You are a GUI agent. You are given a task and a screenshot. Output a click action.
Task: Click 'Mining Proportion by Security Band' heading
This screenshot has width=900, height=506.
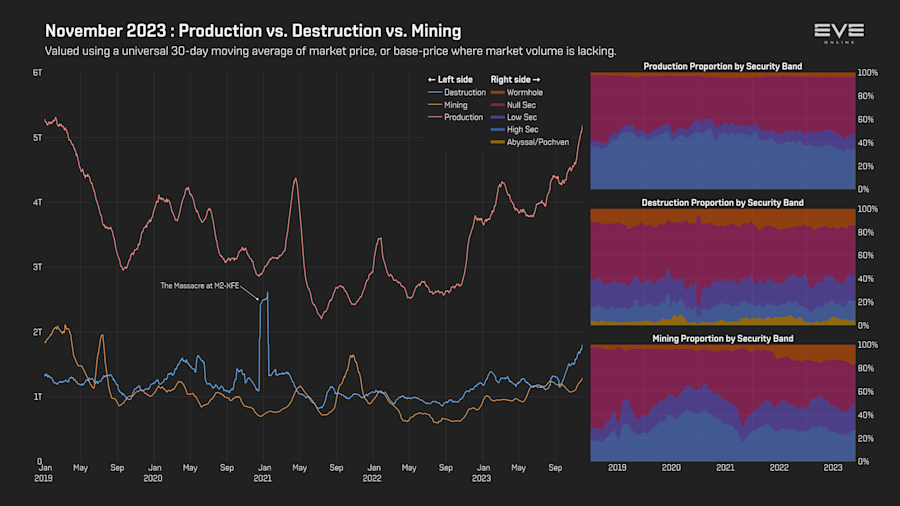[x=723, y=338]
